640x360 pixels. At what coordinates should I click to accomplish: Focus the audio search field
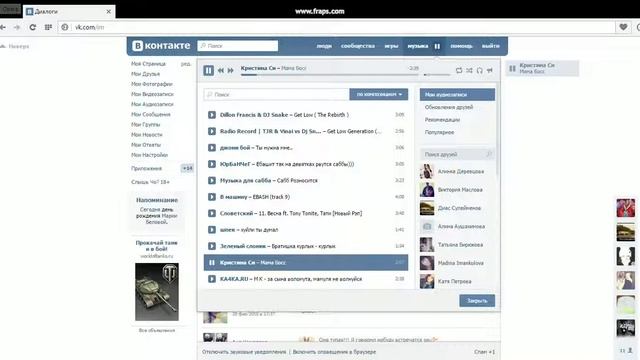coord(276,94)
